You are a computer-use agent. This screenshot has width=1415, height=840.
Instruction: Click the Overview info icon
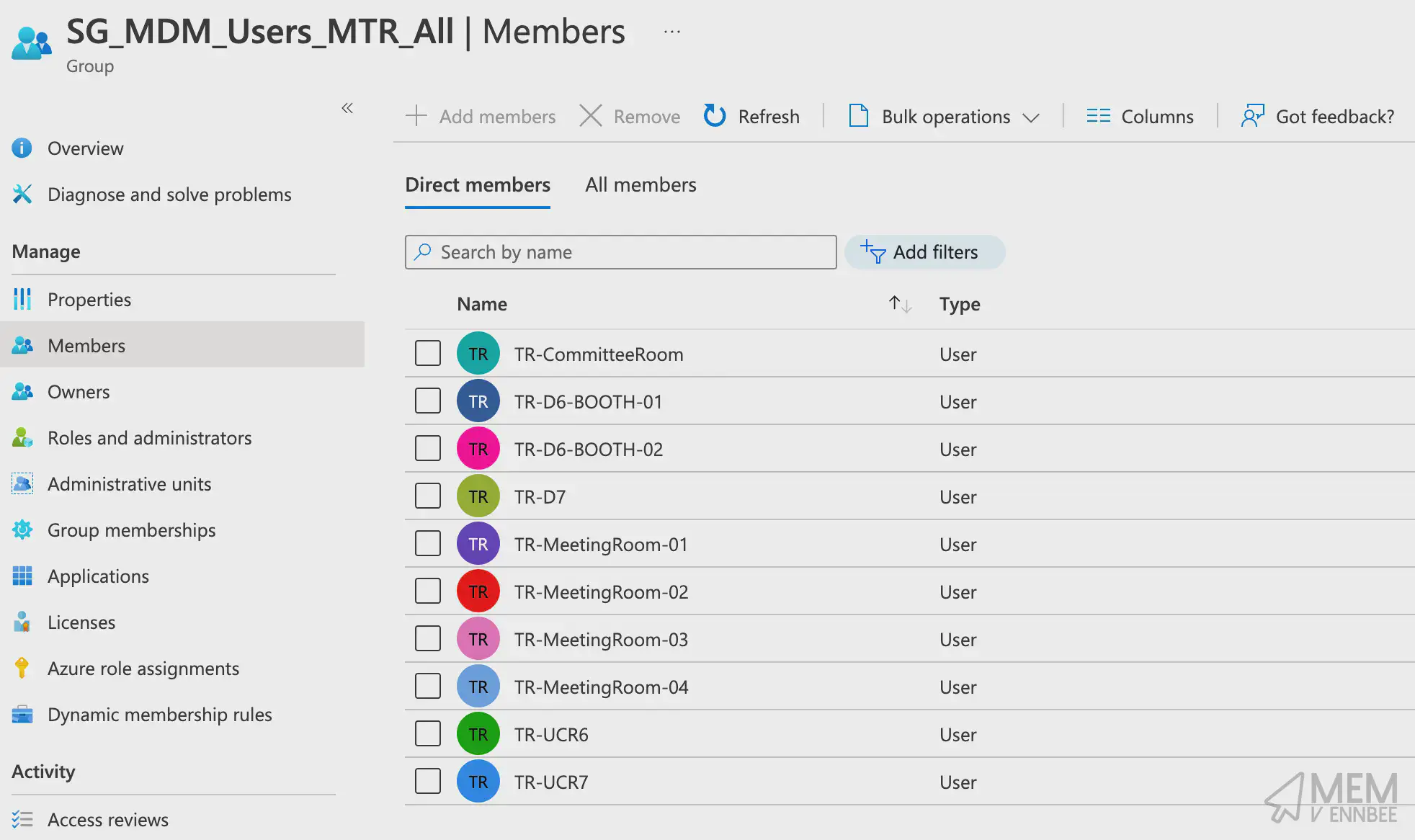coord(22,148)
